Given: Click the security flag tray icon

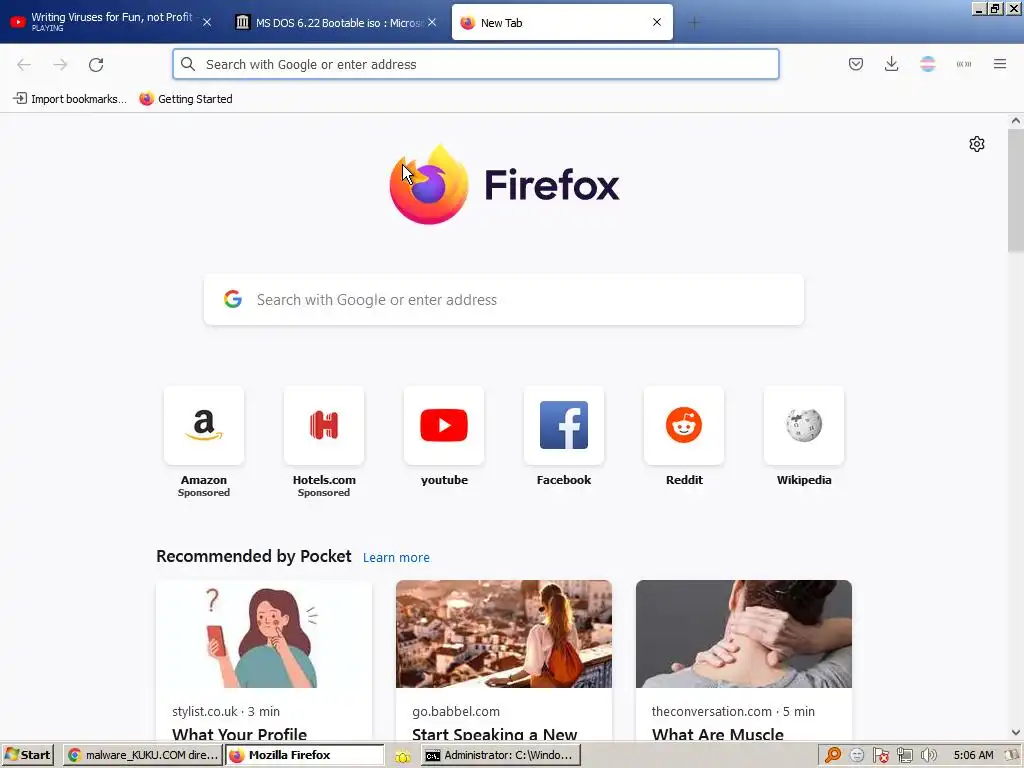Looking at the screenshot, I should 880,756.
